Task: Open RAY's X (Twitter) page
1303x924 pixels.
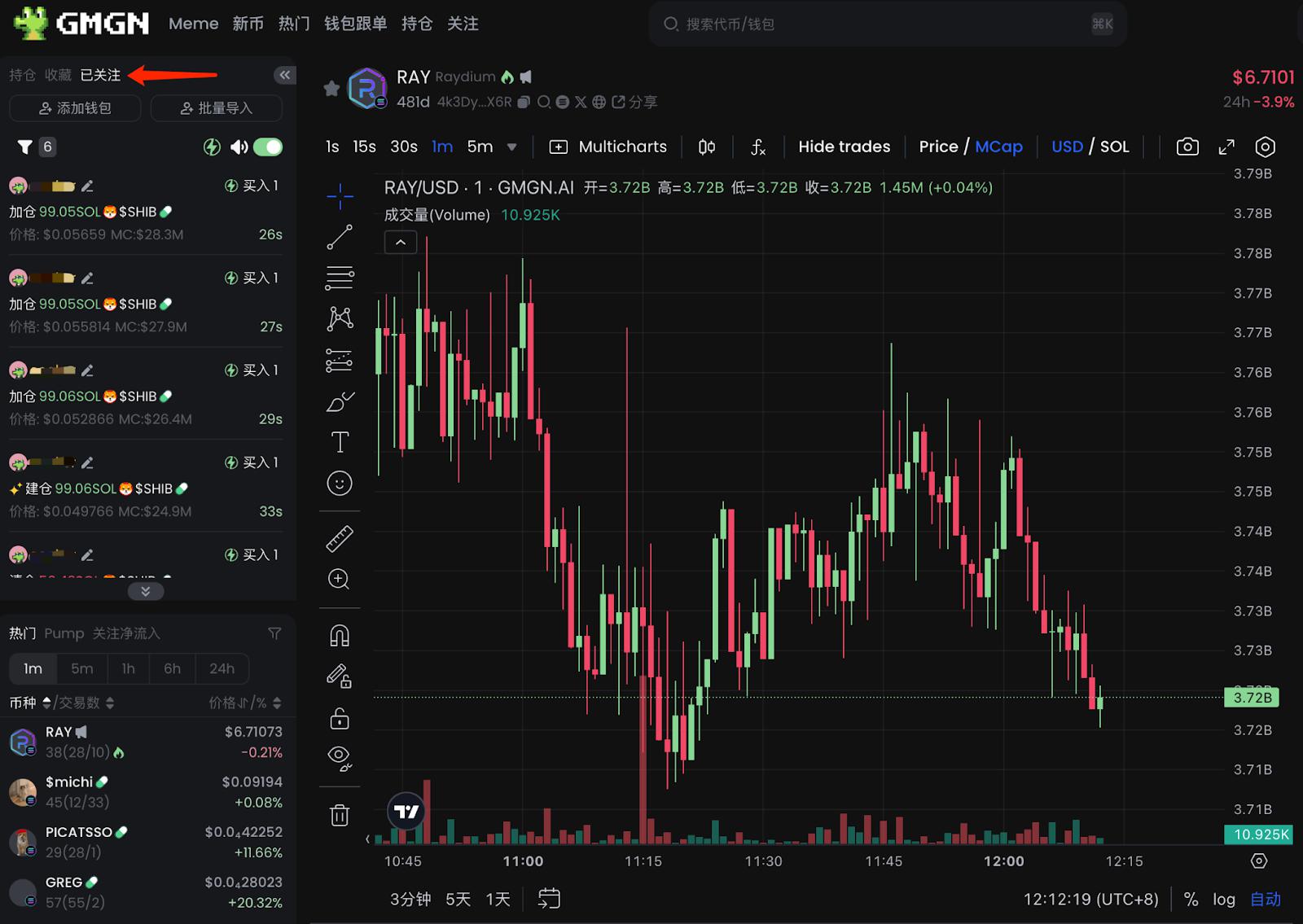Action: pos(581,103)
